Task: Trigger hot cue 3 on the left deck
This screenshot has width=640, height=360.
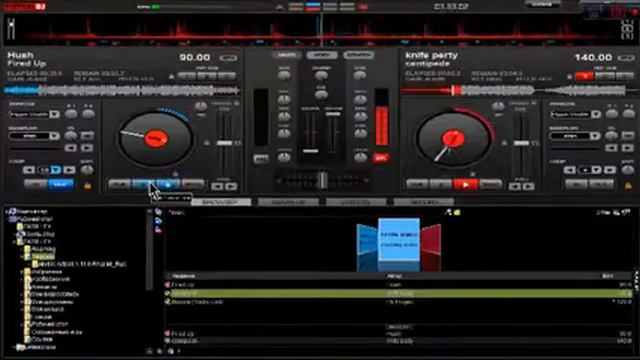Action: point(227,76)
